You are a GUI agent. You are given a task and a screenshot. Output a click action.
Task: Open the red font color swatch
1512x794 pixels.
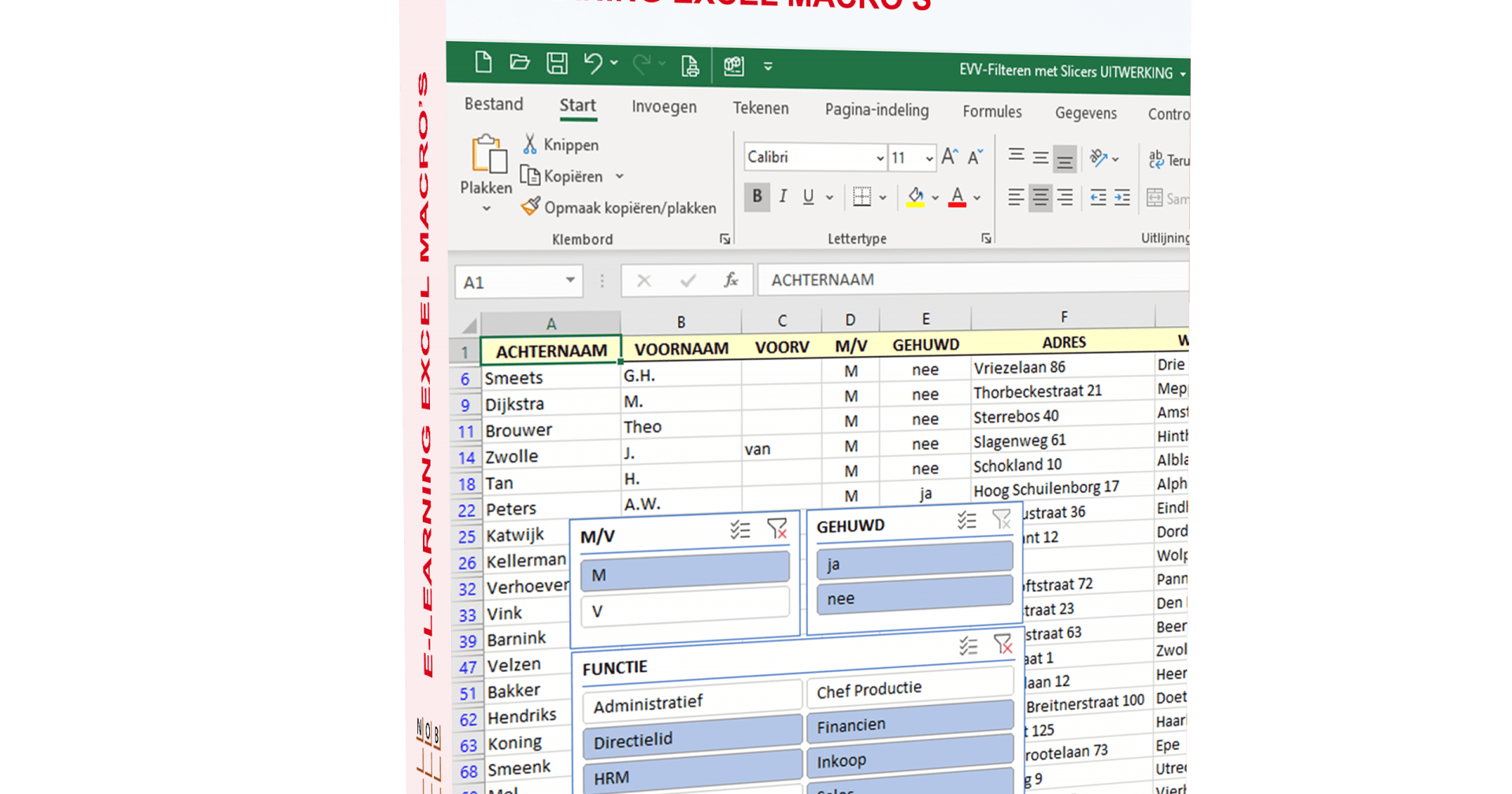956,196
